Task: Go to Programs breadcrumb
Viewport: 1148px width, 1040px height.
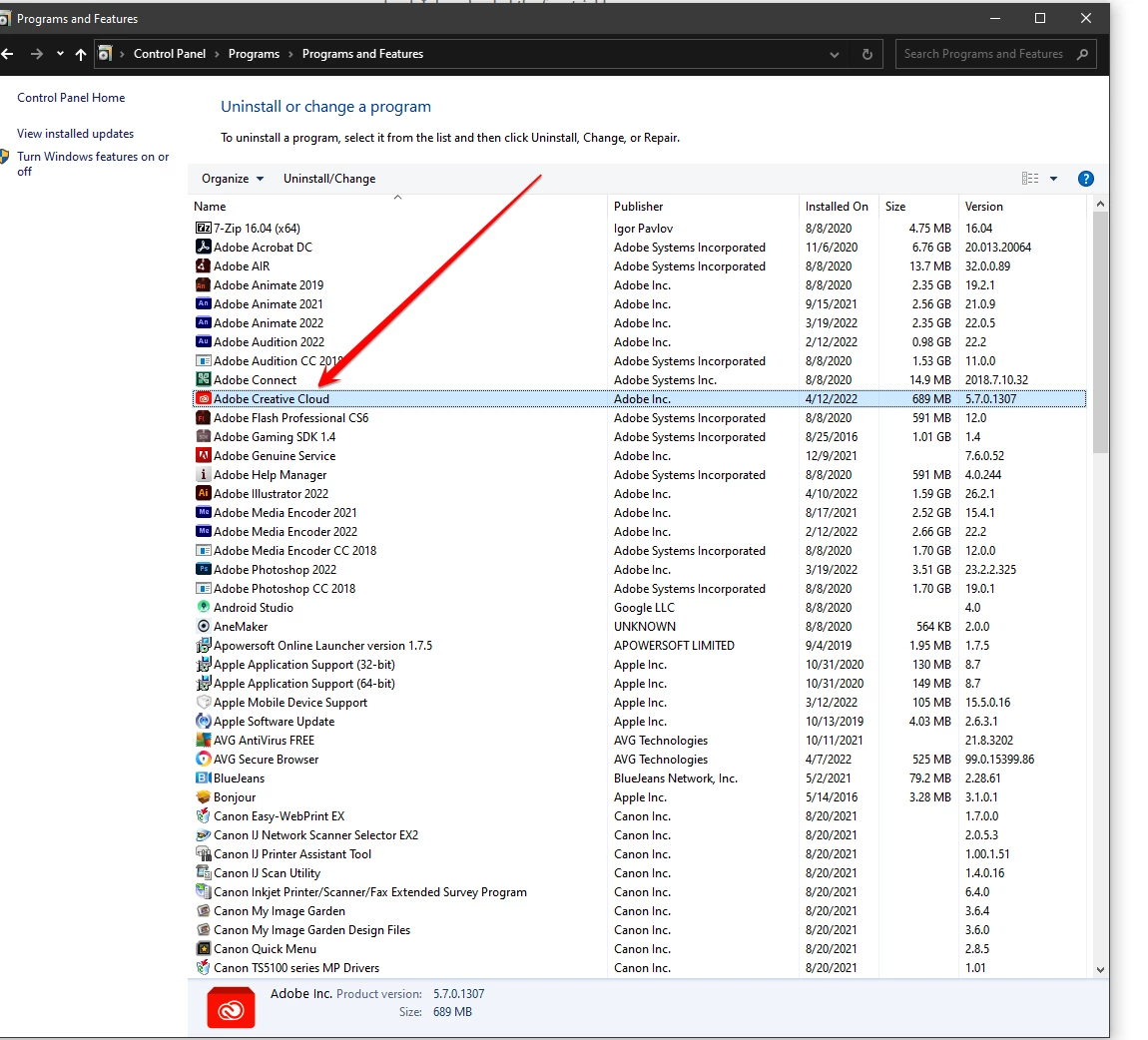Action: point(254,54)
